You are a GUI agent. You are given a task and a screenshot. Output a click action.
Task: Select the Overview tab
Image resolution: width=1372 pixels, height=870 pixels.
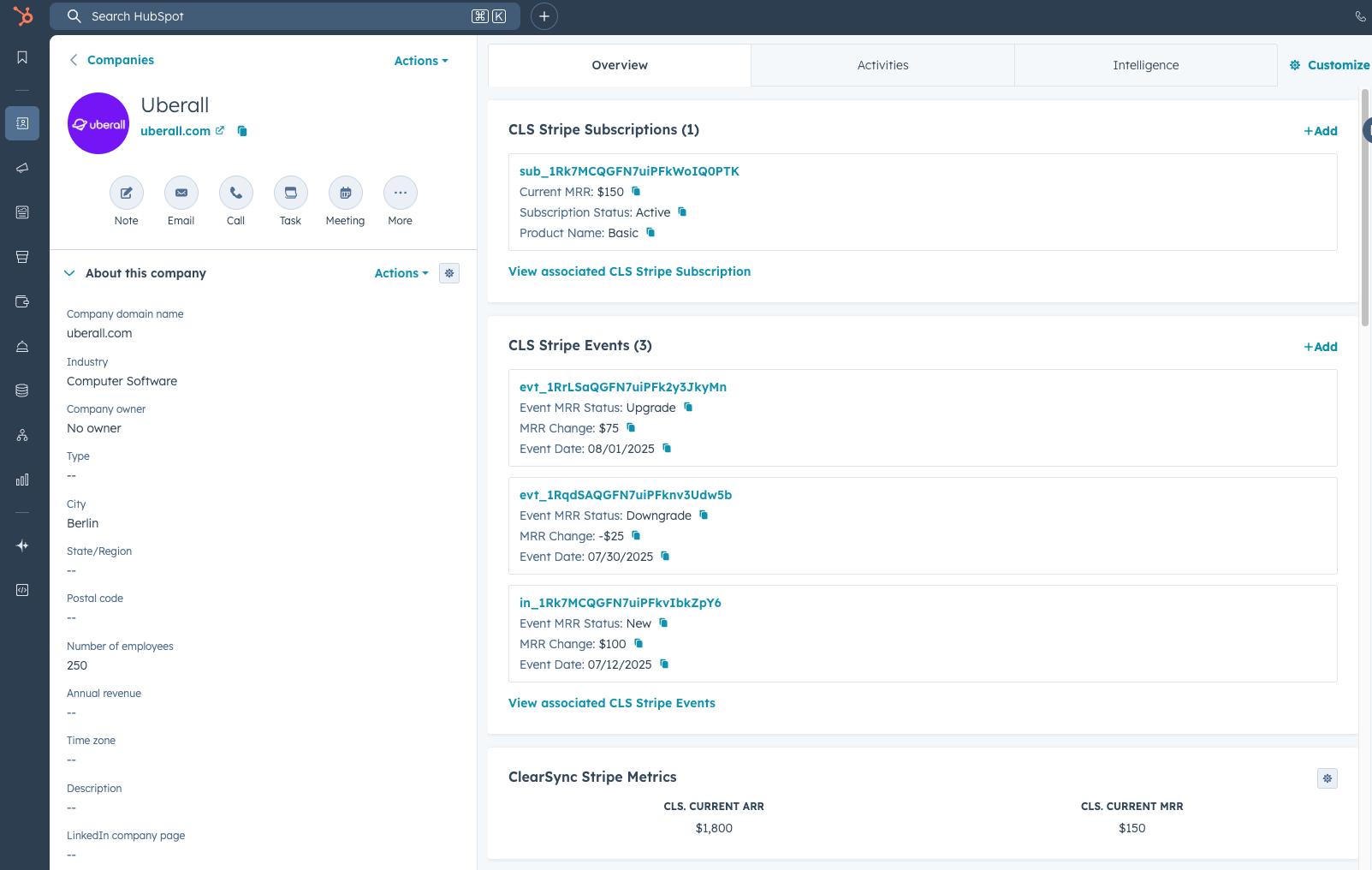click(620, 65)
